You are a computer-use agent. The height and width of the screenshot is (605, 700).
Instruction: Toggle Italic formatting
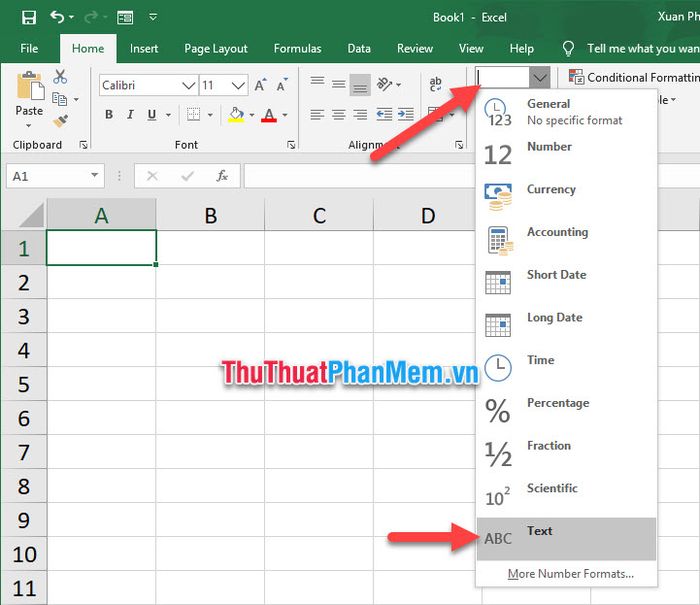[x=130, y=115]
